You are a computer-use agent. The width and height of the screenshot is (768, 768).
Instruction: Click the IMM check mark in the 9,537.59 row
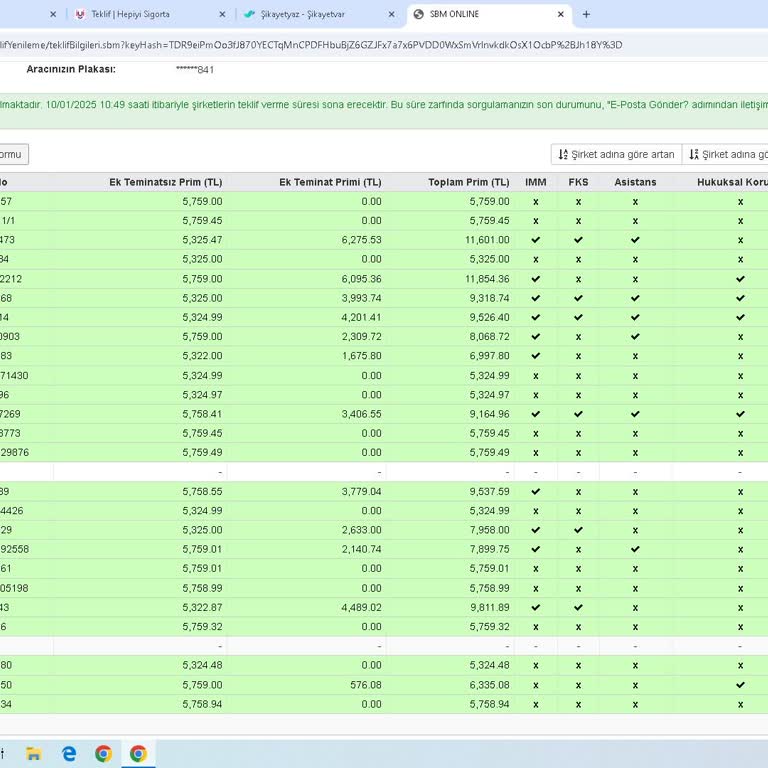coord(535,491)
